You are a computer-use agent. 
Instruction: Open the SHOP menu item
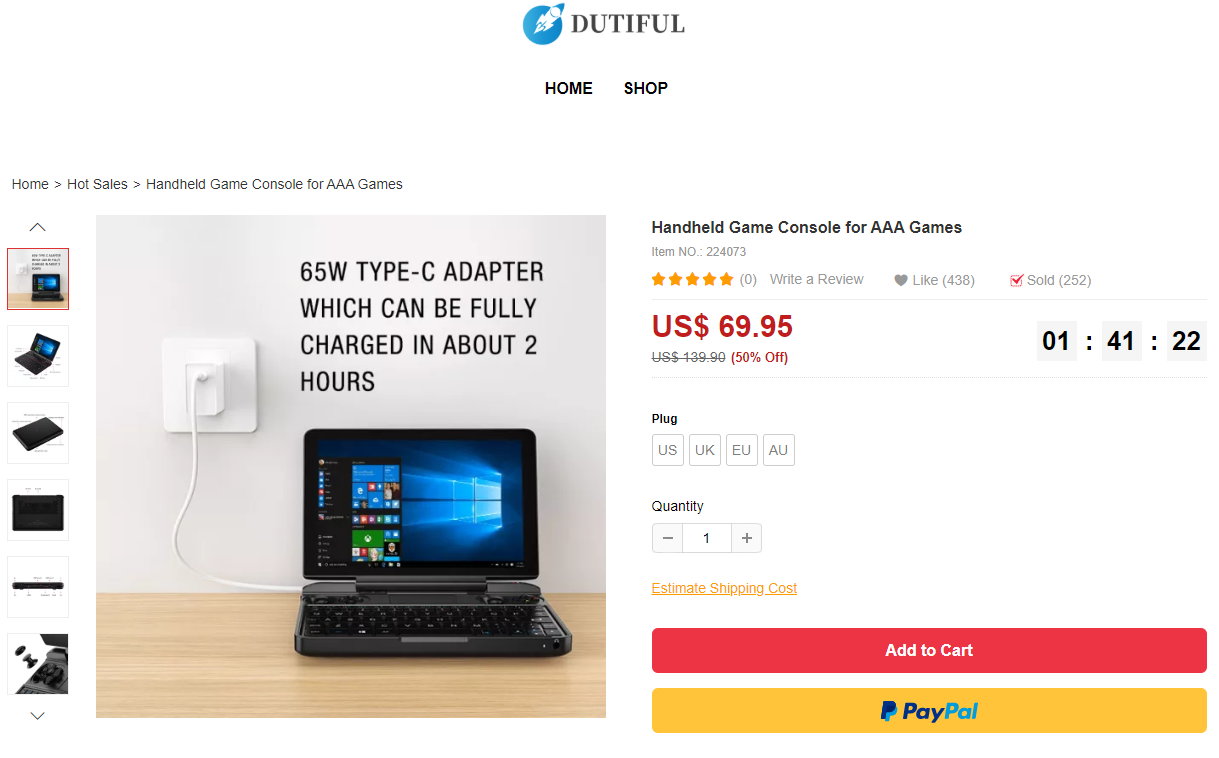coord(646,88)
